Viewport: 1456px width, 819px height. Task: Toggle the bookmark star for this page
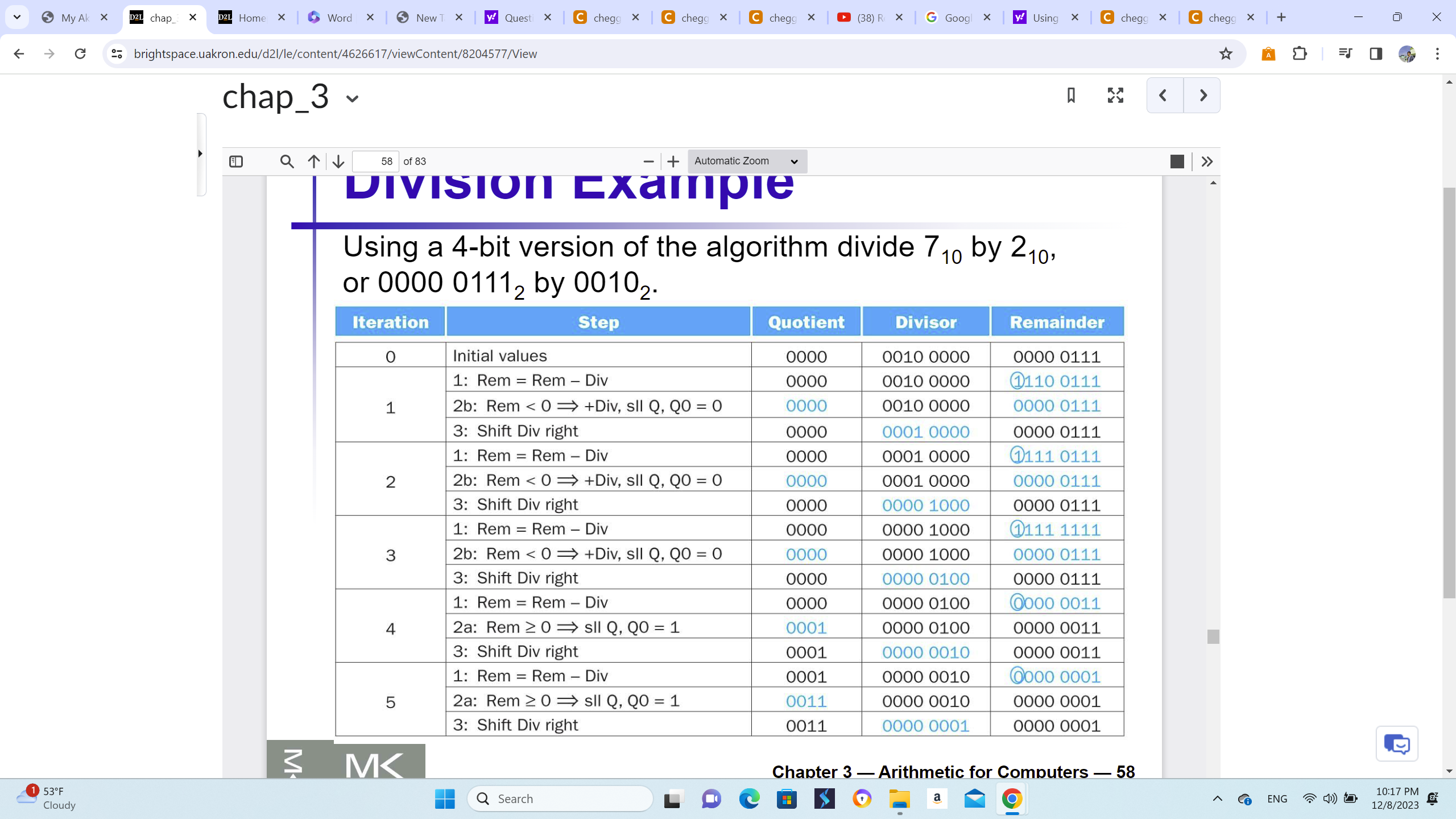click(1225, 54)
